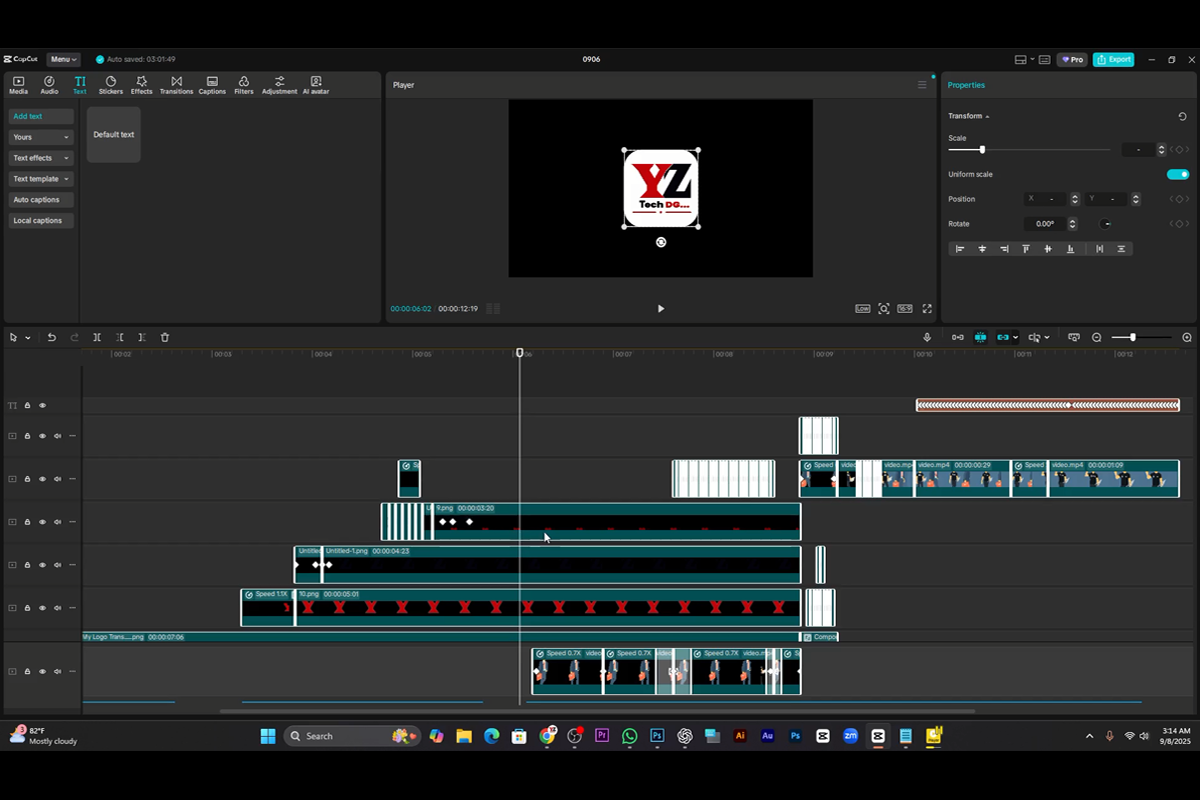Switch to the Filters tab
The height and width of the screenshot is (800, 1200).
(x=244, y=85)
